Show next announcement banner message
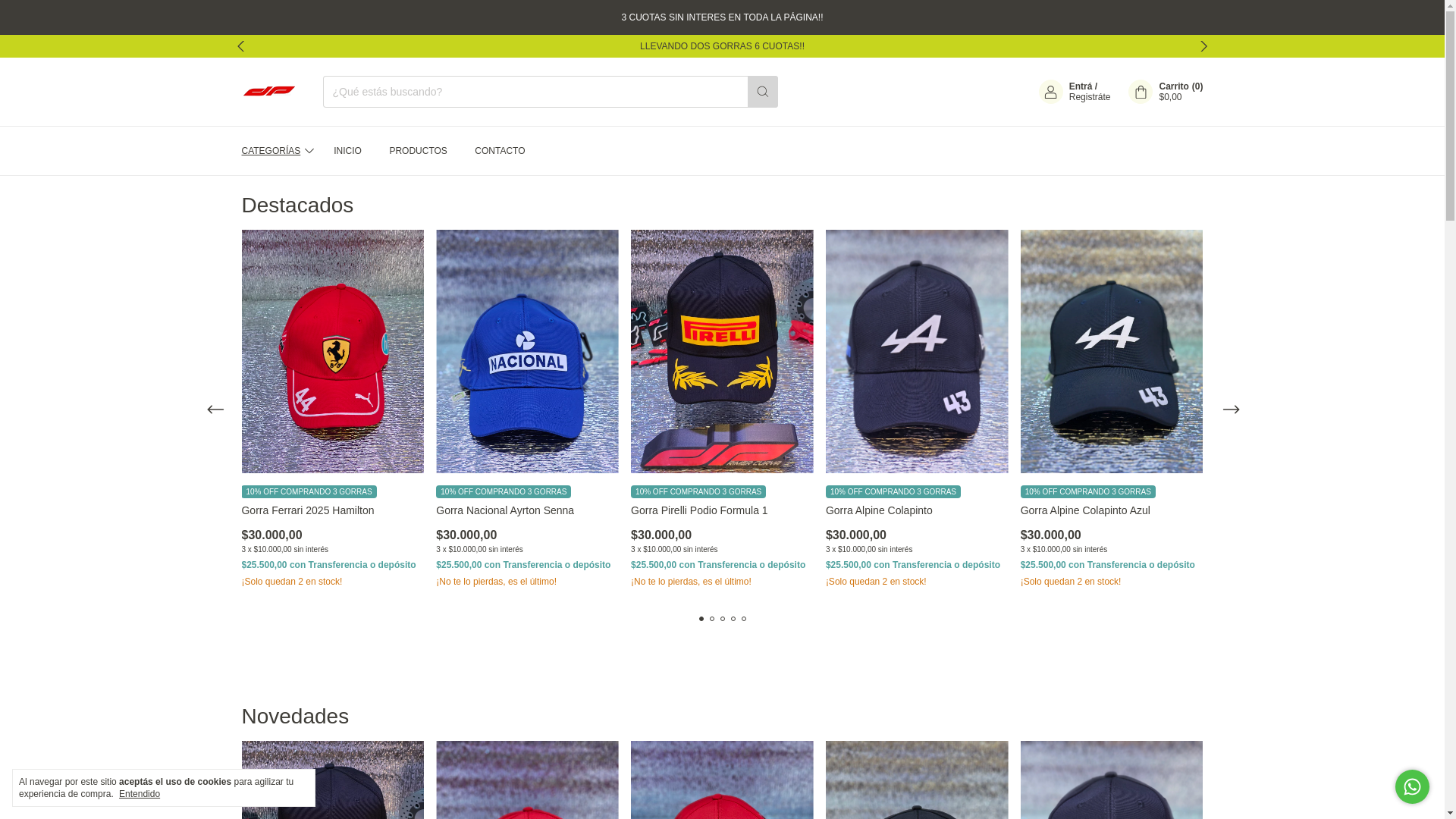This screenshot has height=819, width=1456. 1203,46
